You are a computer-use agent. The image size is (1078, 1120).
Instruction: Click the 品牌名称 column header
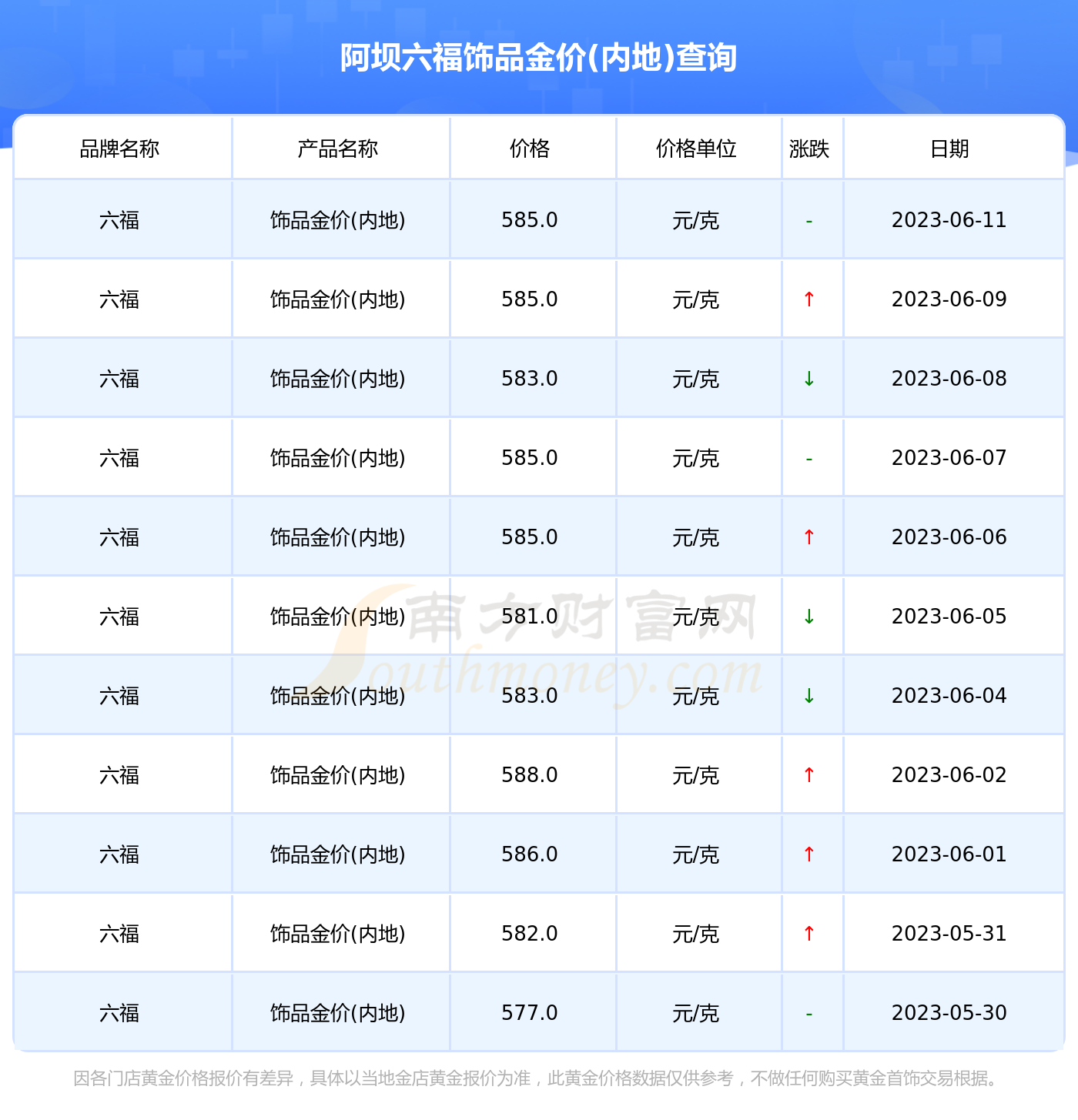click(119, 149)
